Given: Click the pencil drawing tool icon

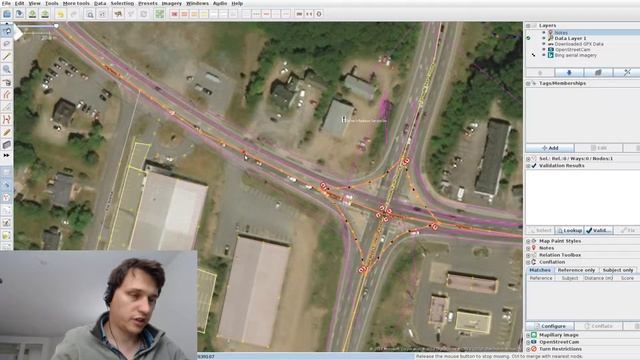Looking at the screenshot, I should (x=7, y=132).
